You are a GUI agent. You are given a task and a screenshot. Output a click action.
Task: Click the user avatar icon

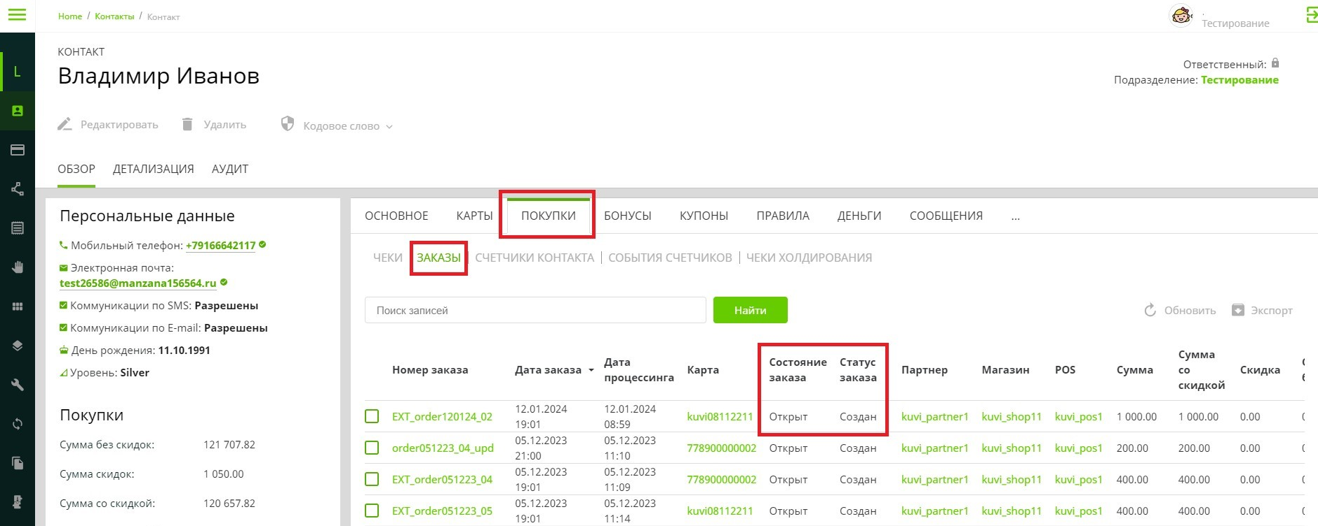(x=1181, y=15)
